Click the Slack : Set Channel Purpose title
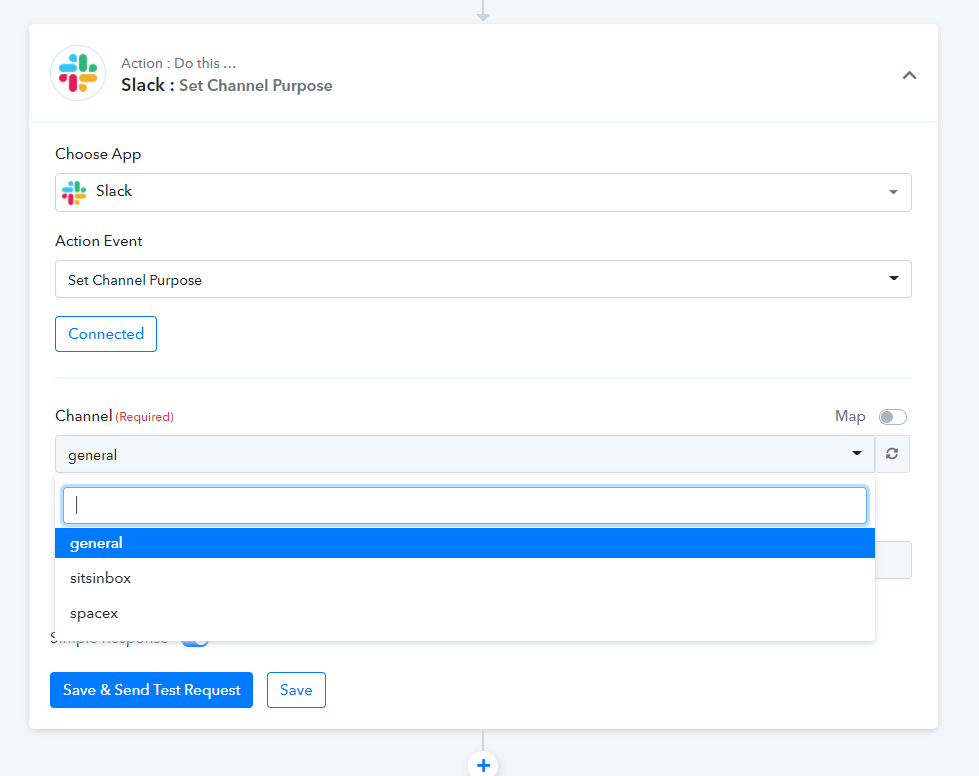Image resolution: width=979 pixels, height=776 pixels. coord(227,86)
